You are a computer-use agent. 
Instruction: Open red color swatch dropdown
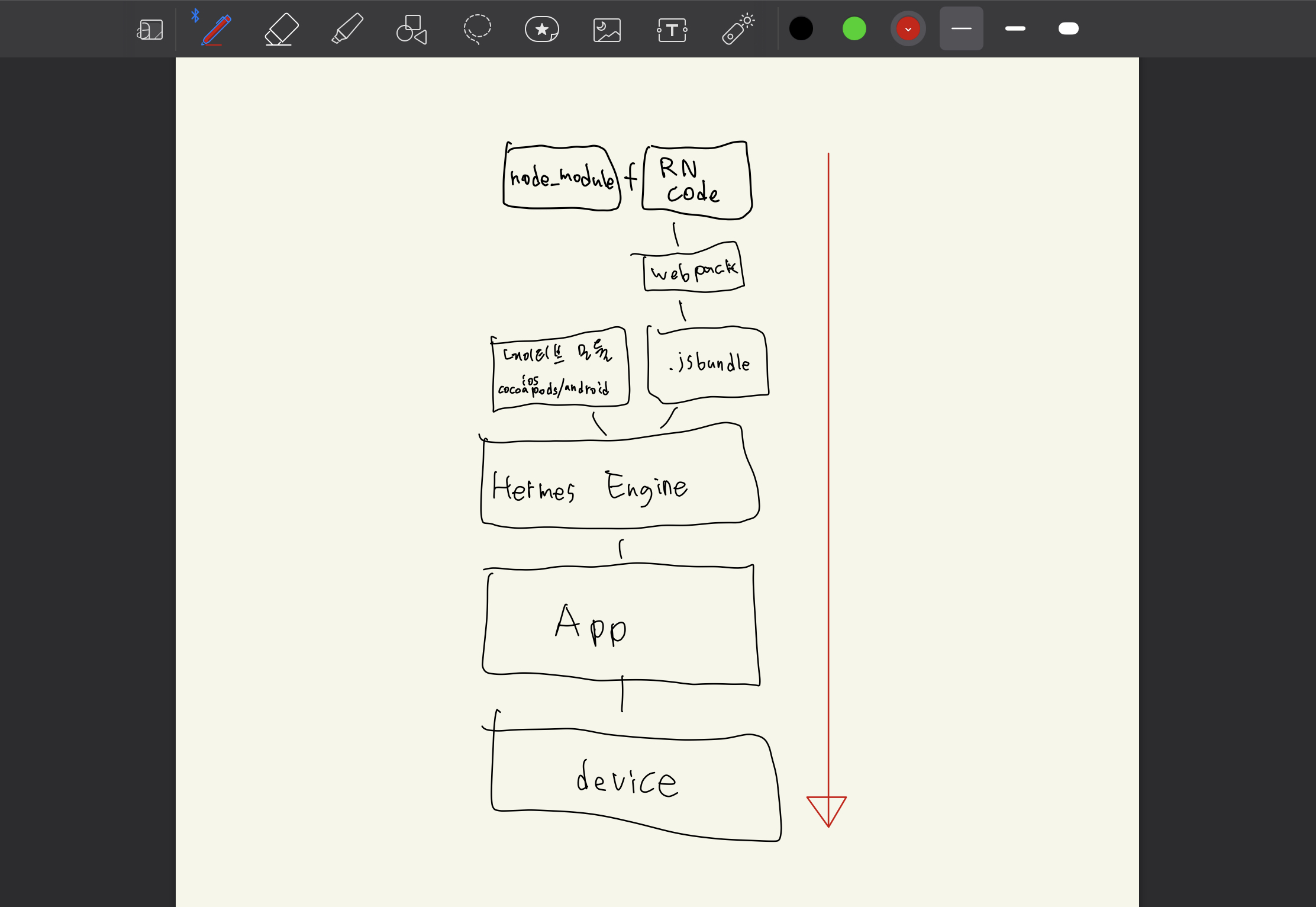908,28
